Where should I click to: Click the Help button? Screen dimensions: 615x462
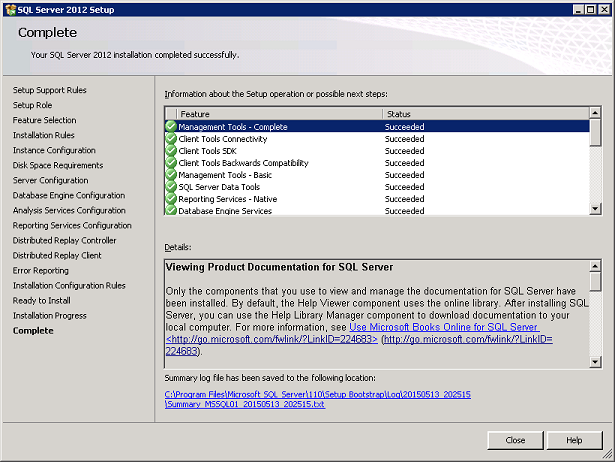[x=574, y=440]
